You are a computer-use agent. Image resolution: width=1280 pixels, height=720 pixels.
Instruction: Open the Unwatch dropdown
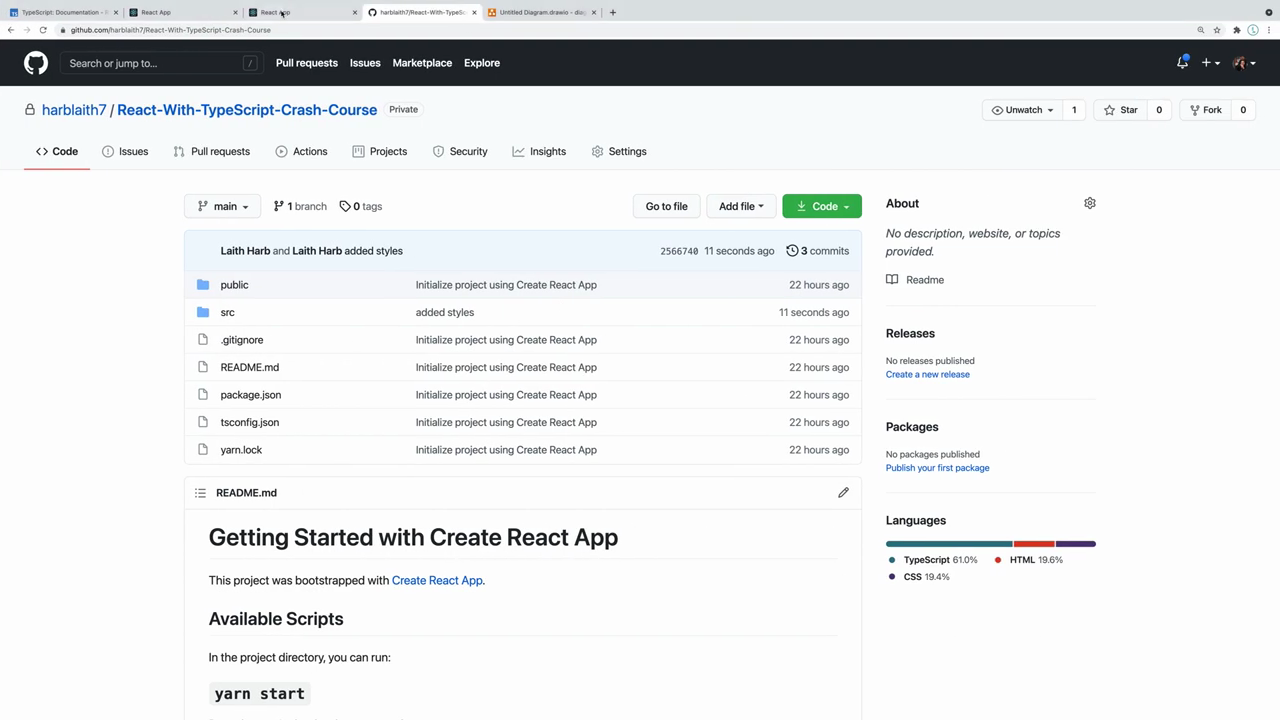[x=1022, y=110]
